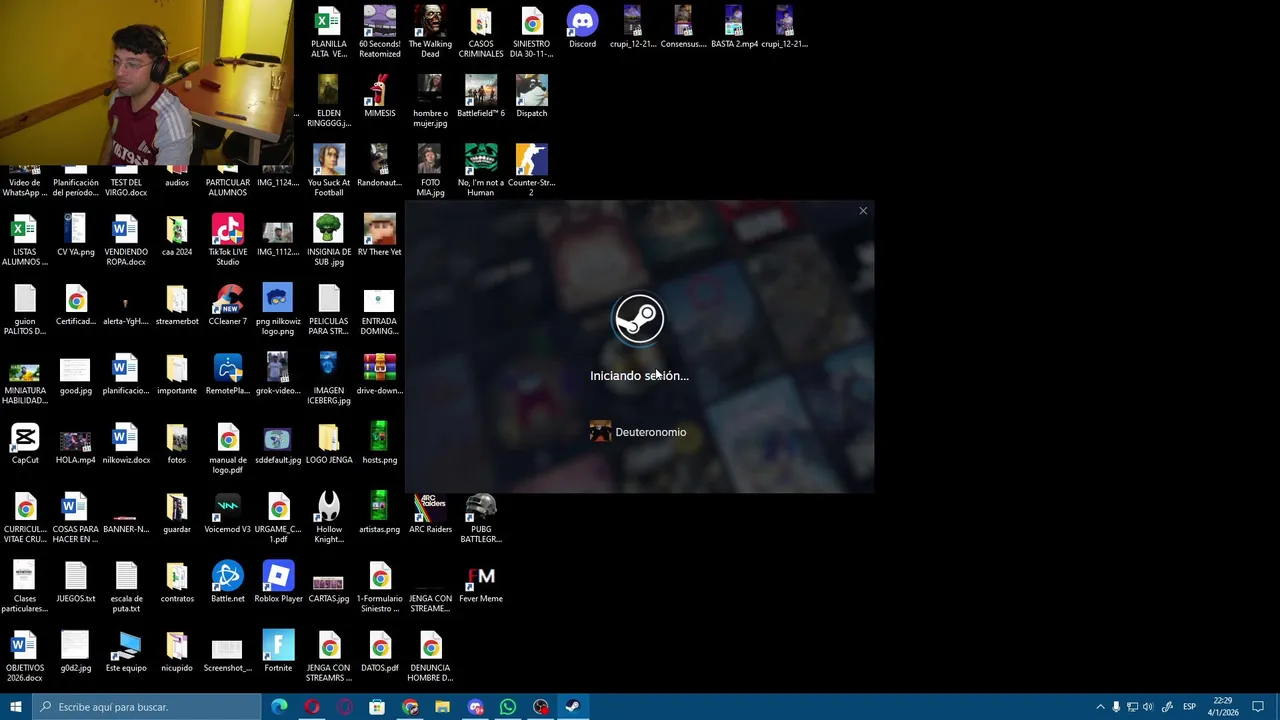Open Microsoft Edge from taskbar
The width and height of the screenshot is (1280, 720).
click(x=279, y=707)
